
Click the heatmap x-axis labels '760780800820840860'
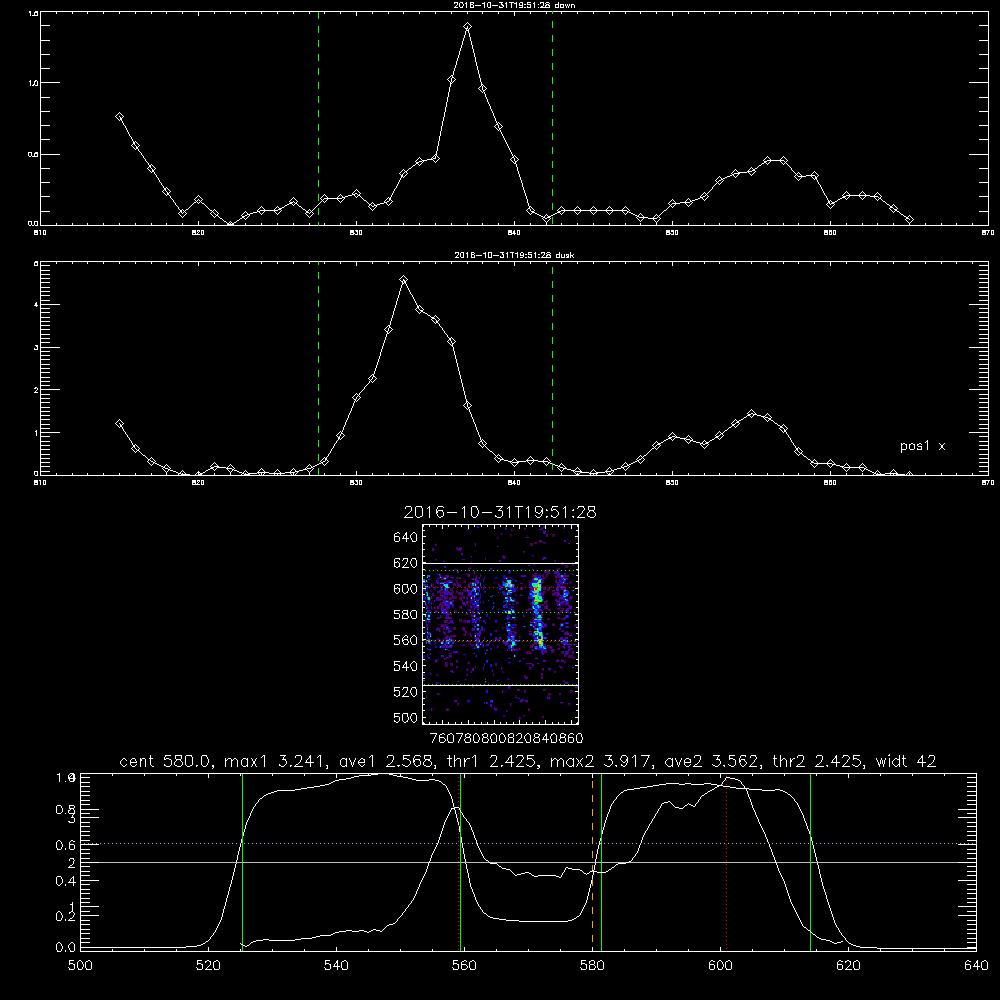click(x=506, y=739)
